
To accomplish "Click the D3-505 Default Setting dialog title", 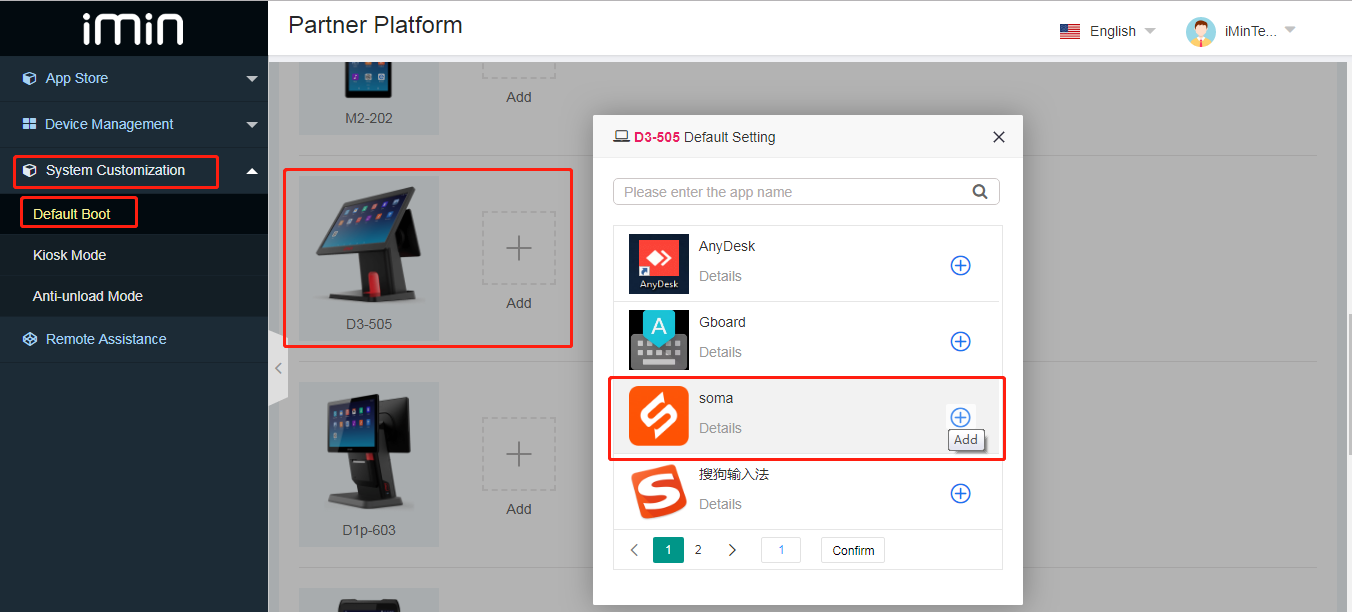I will coord(704,137).
